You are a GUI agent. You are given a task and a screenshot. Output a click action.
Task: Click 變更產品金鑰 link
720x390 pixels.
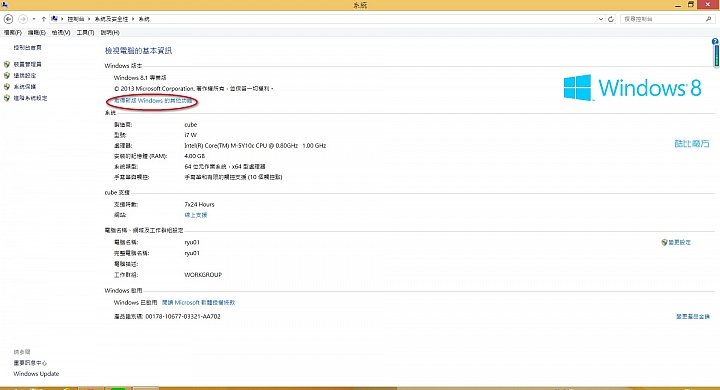[x=693, y=317]
